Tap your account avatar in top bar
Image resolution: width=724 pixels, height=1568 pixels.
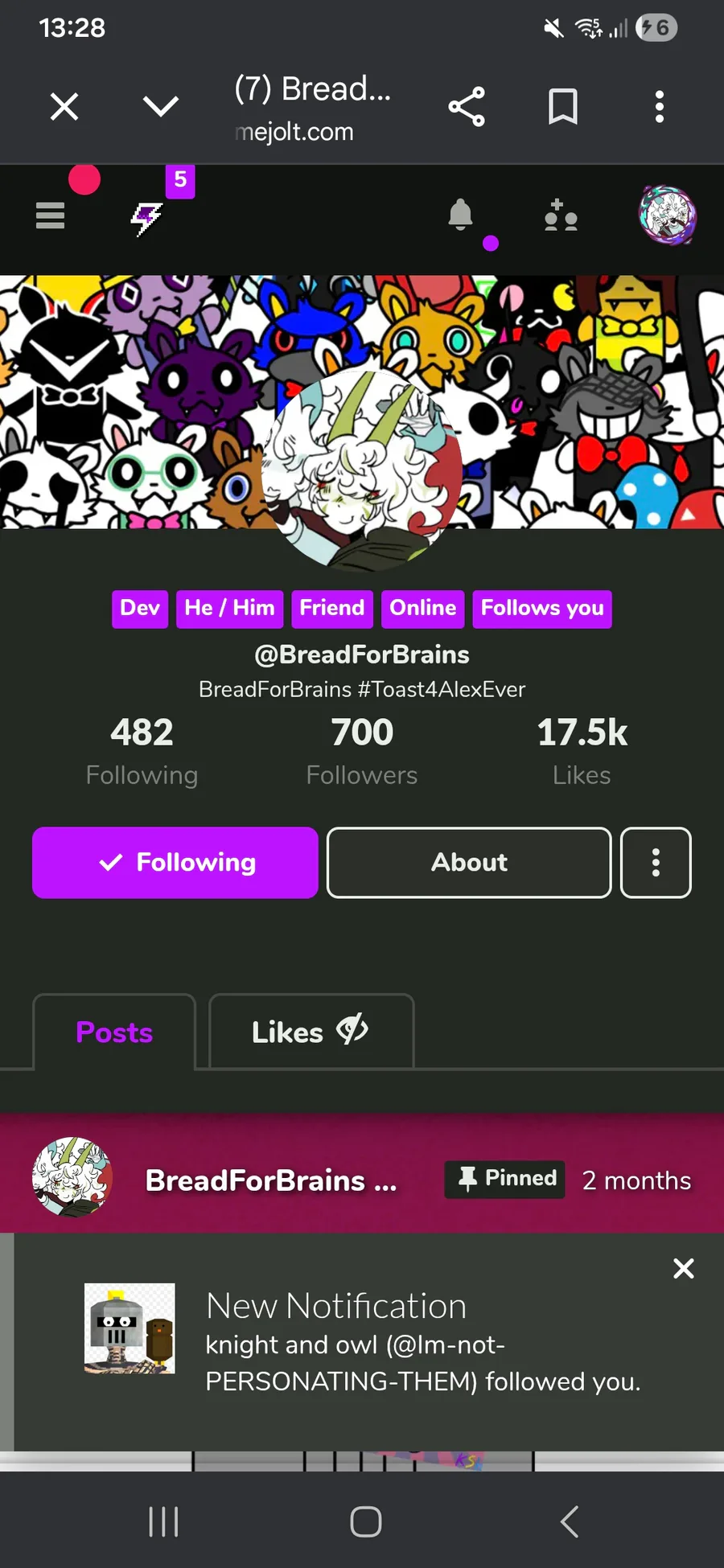[668, 215]
